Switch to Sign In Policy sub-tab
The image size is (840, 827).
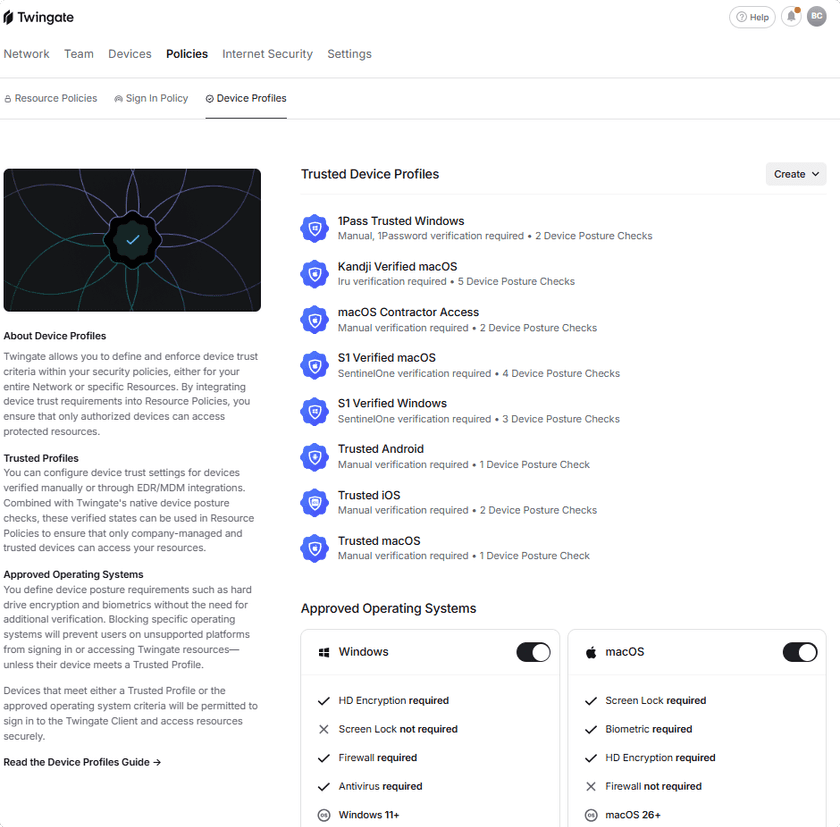[x=151, y=99]
